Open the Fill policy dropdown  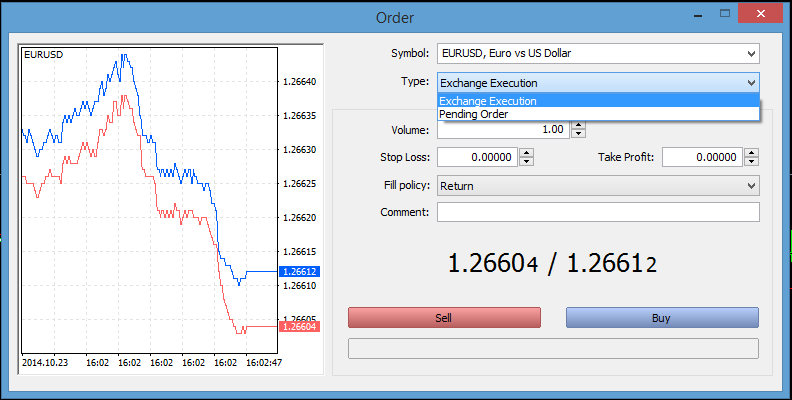pyautogui.click(x=598, y=186)
